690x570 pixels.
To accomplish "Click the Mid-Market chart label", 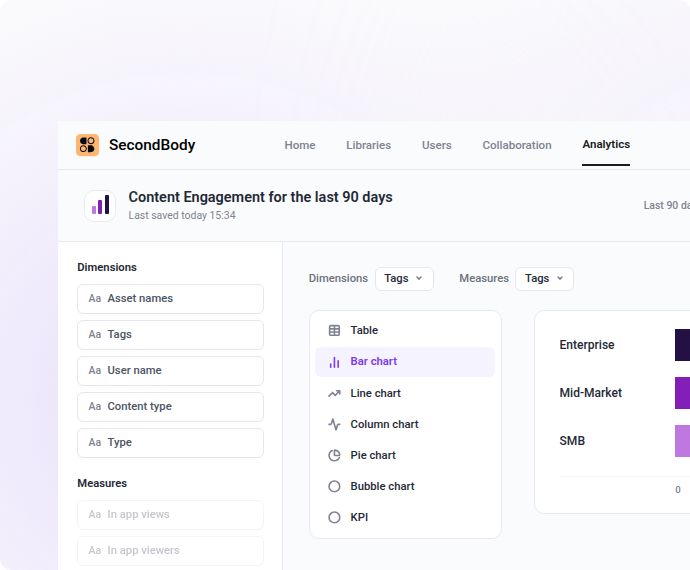I will click(591, 393).
